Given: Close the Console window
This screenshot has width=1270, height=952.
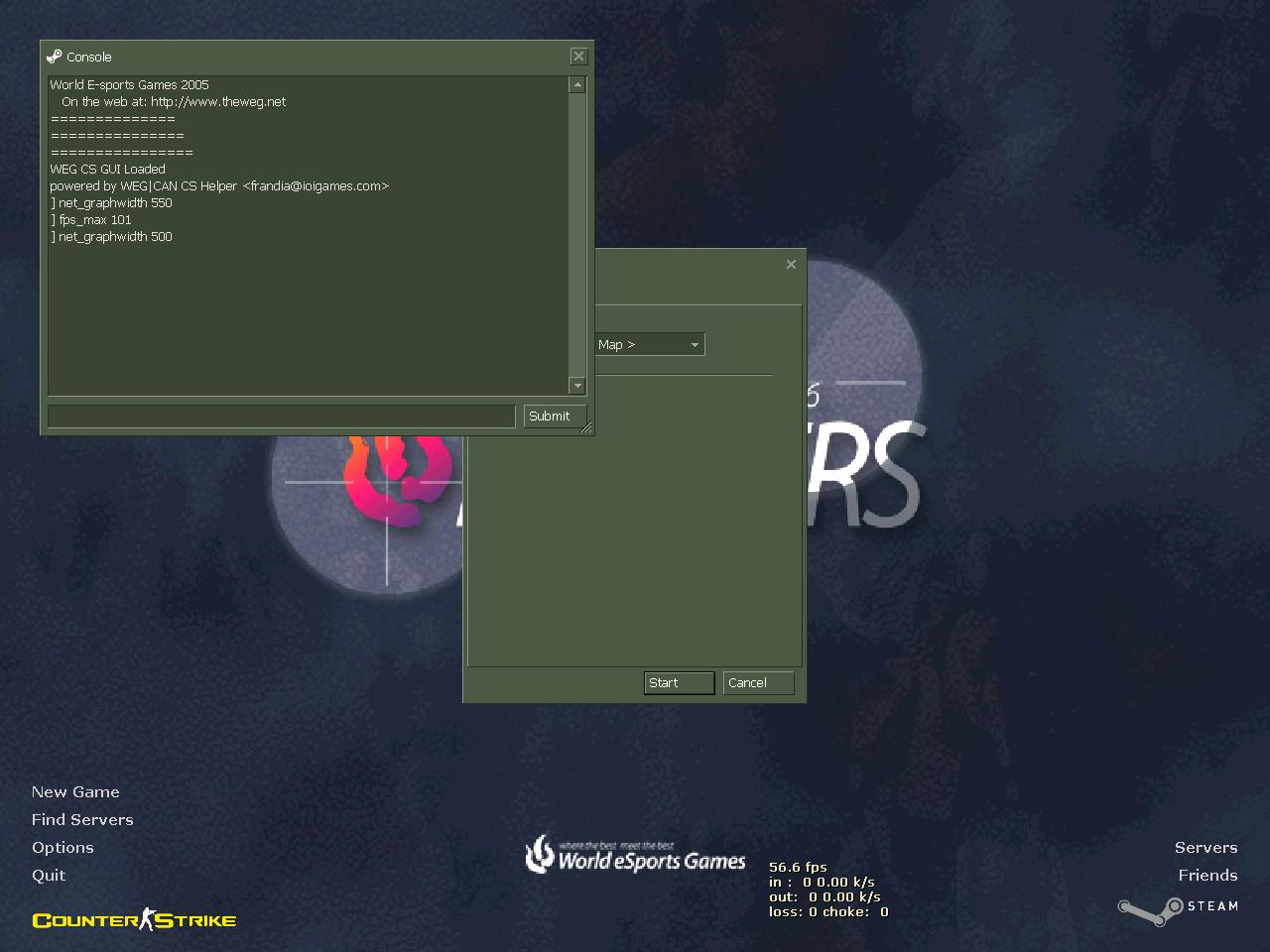Looking at the screenshot, I should (578, 57).
